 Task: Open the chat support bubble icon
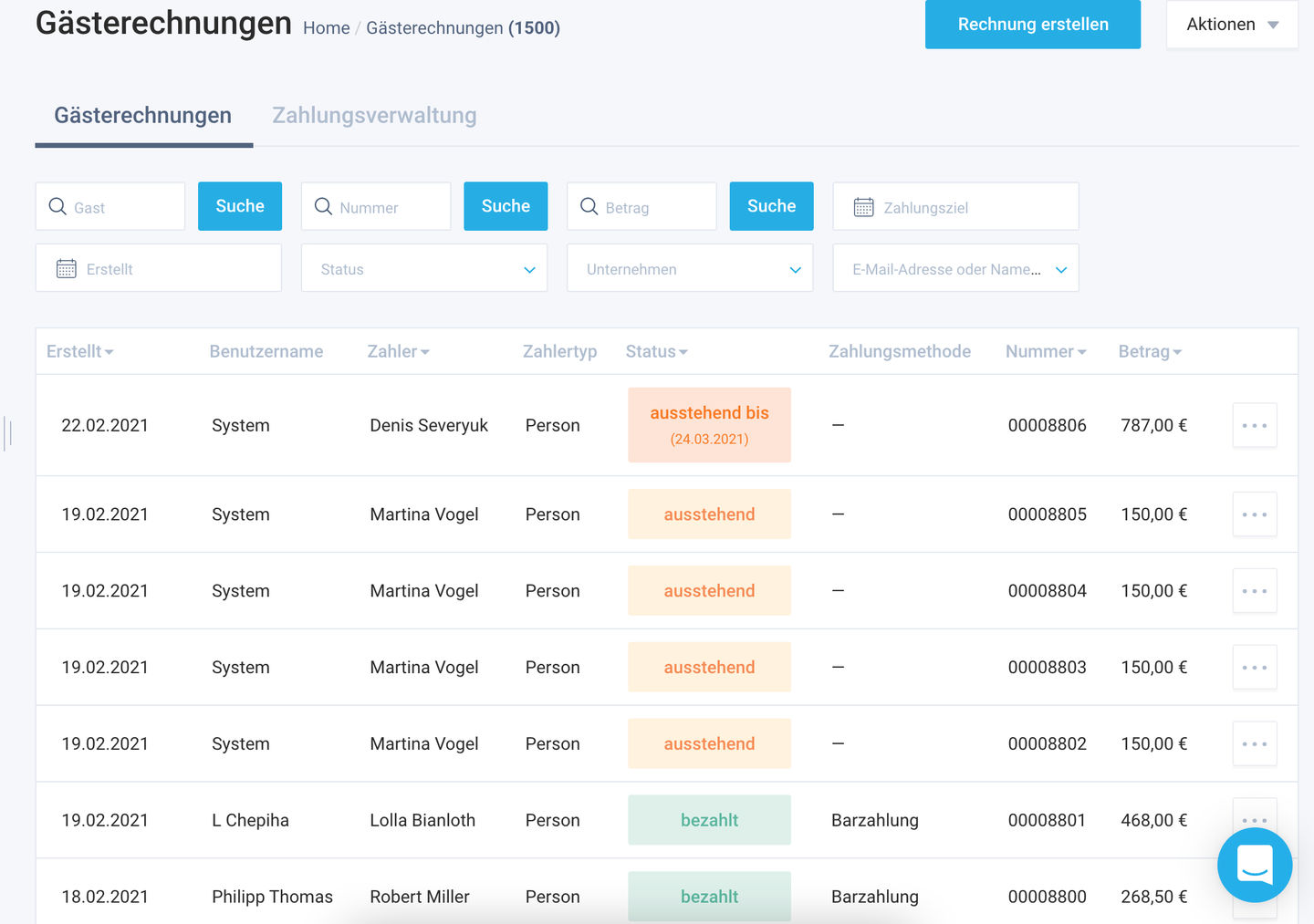click(x=1255, y=865)
